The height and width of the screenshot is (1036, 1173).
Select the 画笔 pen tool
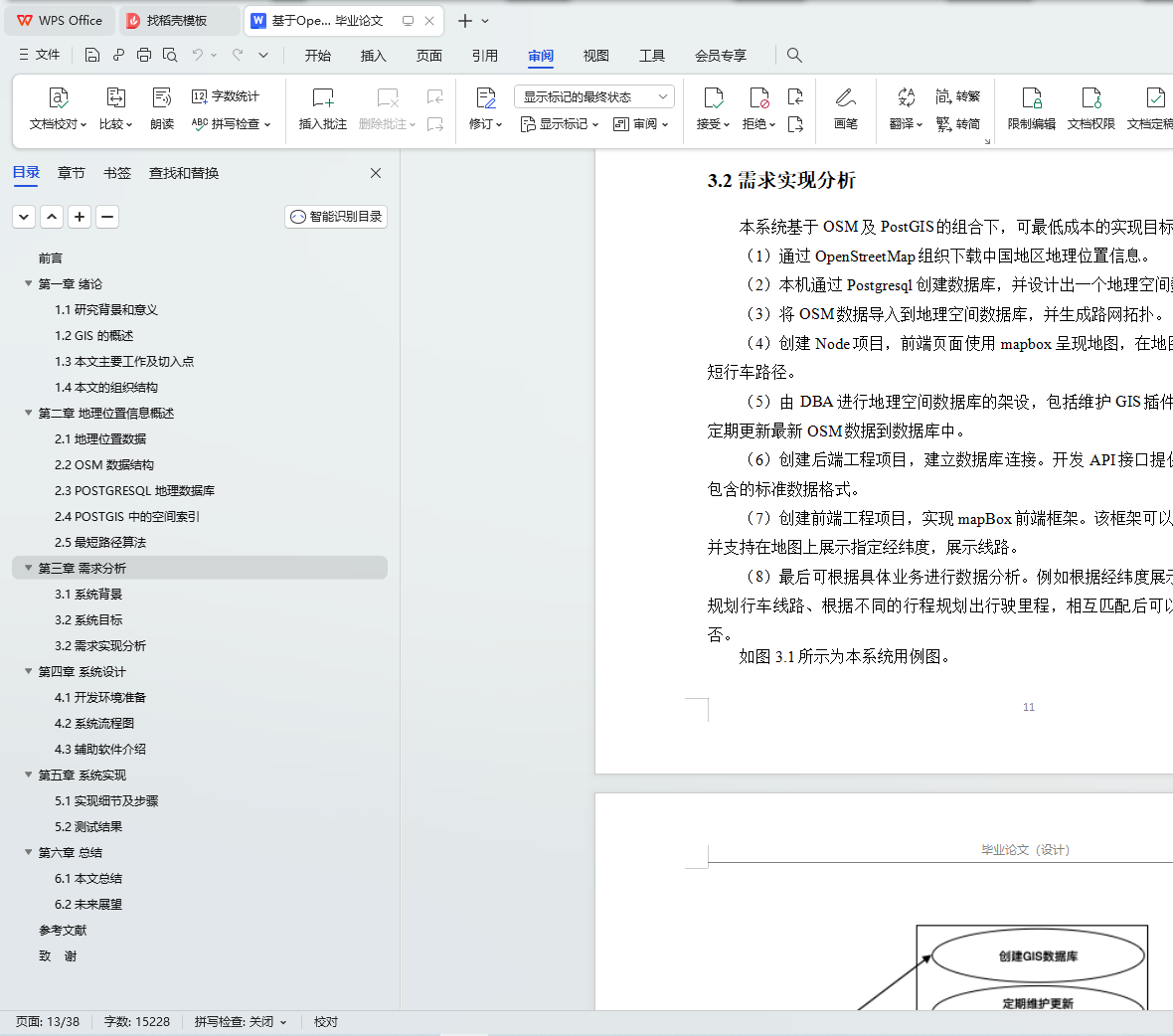[845, 109]
